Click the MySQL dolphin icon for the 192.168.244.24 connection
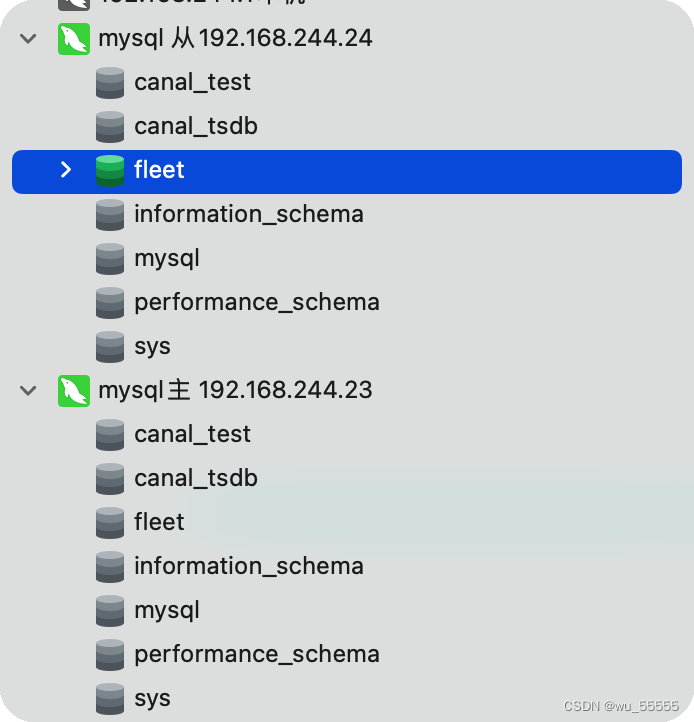The height and width of the screenshot is (722, 694). [x=74, y=39]
